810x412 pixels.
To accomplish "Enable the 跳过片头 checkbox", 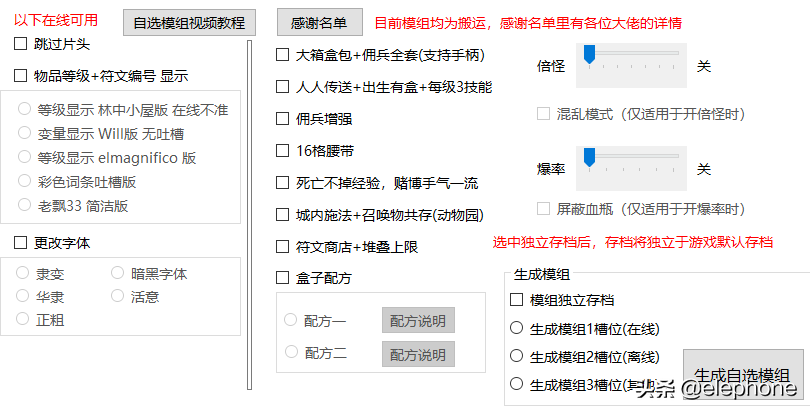I will 21,44.
